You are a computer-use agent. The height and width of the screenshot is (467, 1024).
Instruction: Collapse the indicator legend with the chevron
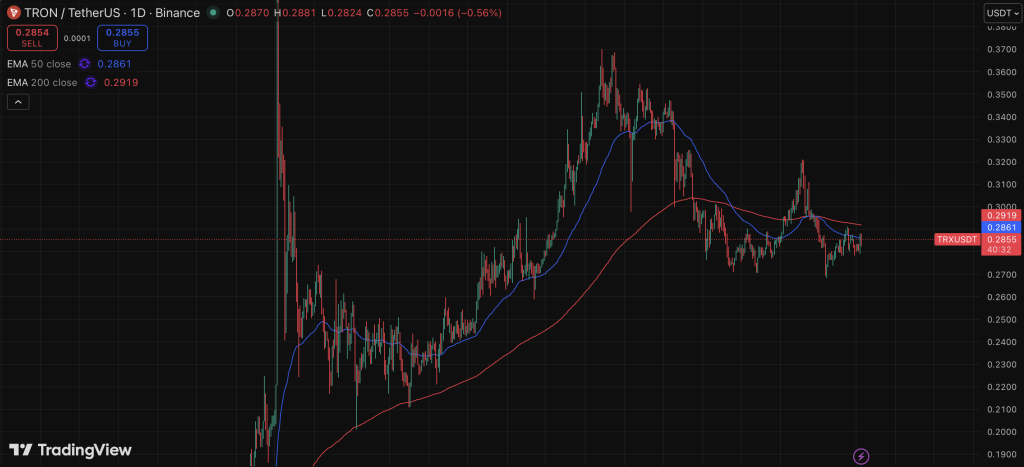click(17, 101)
